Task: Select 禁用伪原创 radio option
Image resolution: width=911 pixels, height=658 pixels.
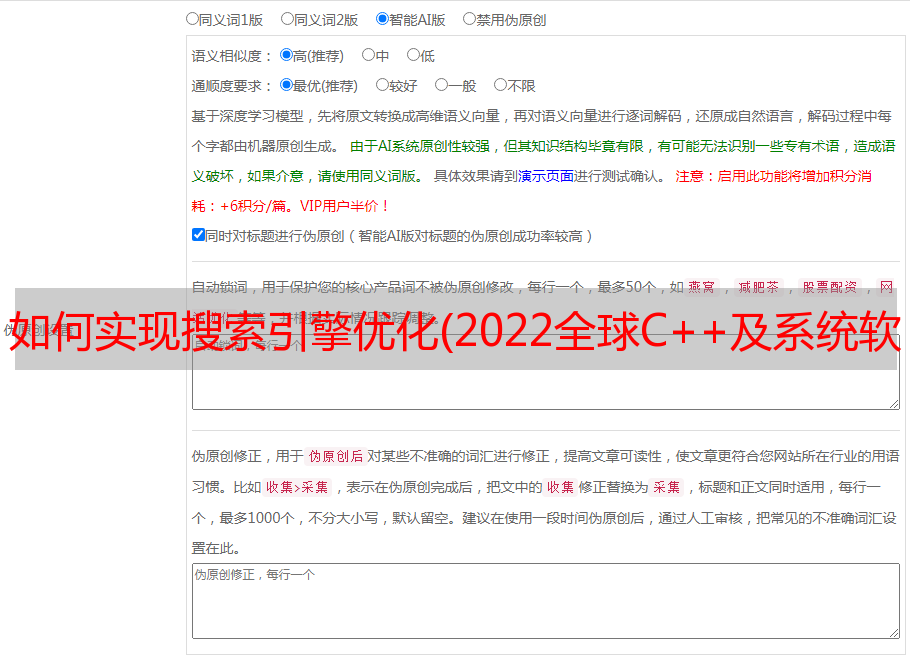Action: pos(469,19)
